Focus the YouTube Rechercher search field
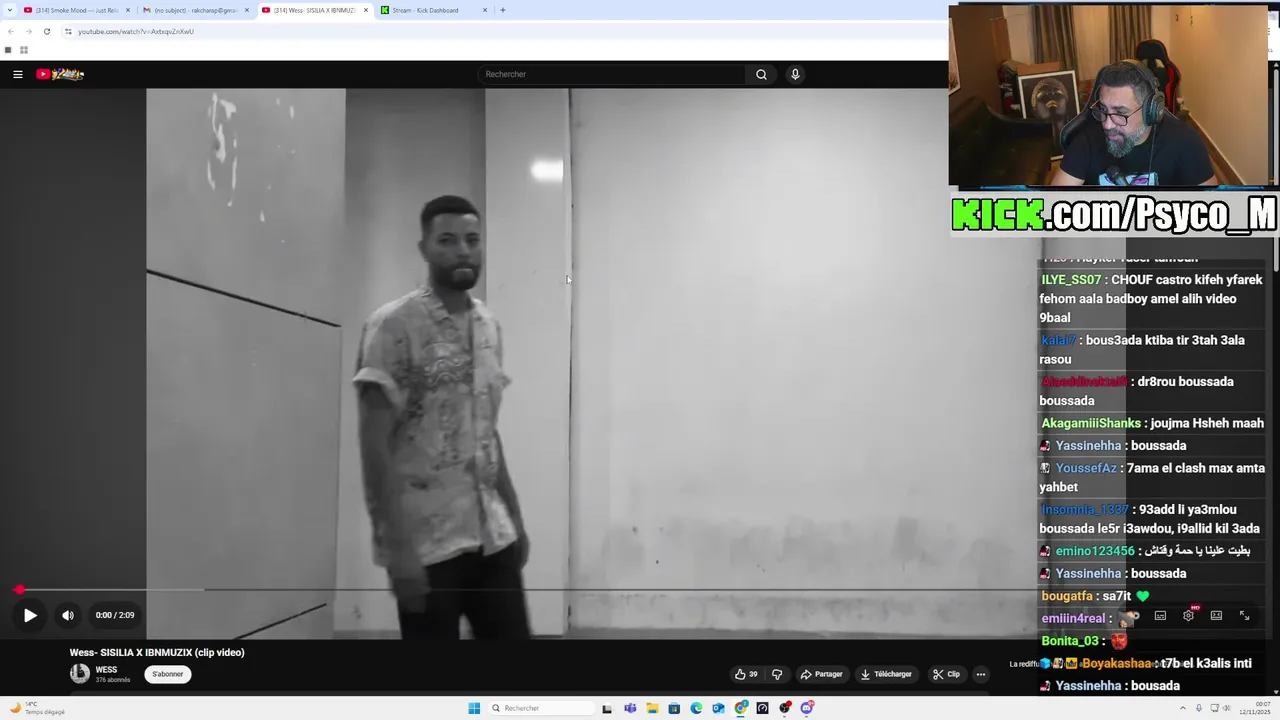The height and width of the screenshot is (720, 1280). (x=612, y=74)
